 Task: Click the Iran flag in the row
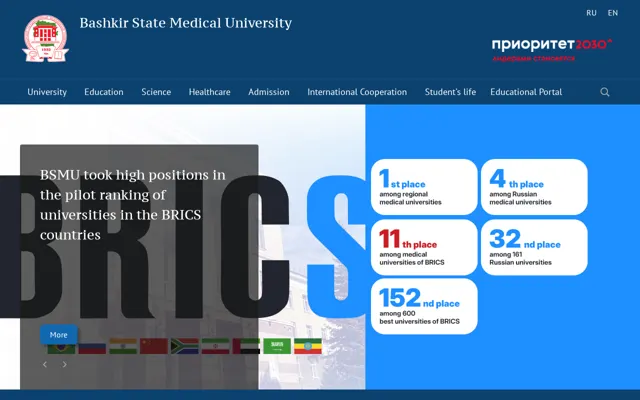pyautogui.click(x=216, y=346)
